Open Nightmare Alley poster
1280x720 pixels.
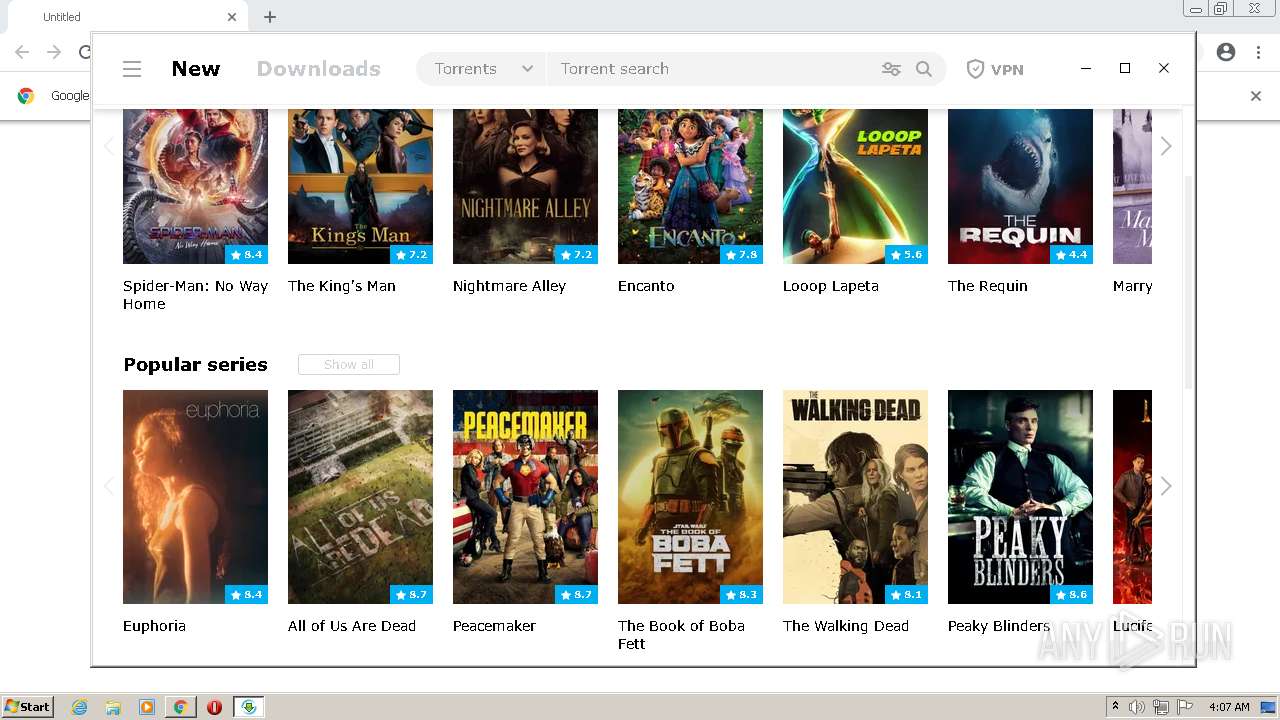pos(525,186)
